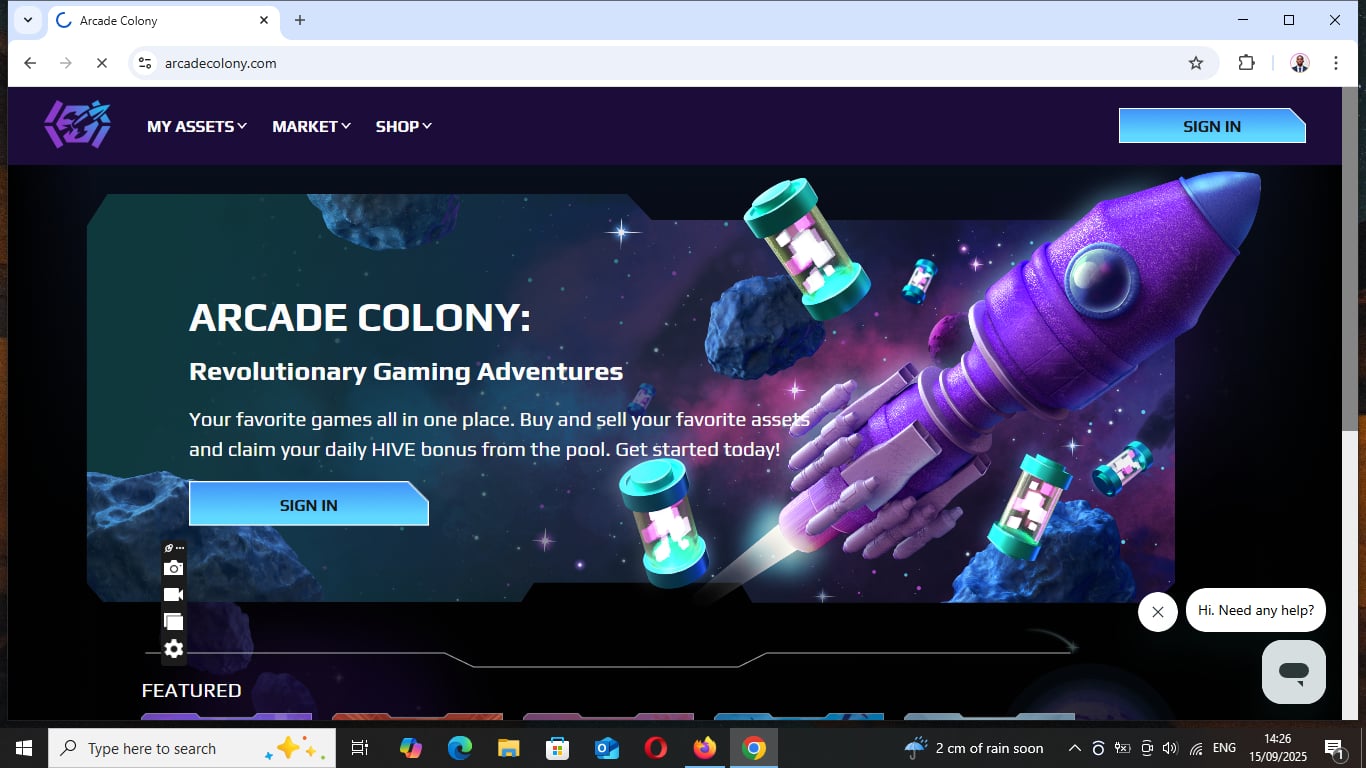Open the MARKET dropdown menu

tap(312, 126)
